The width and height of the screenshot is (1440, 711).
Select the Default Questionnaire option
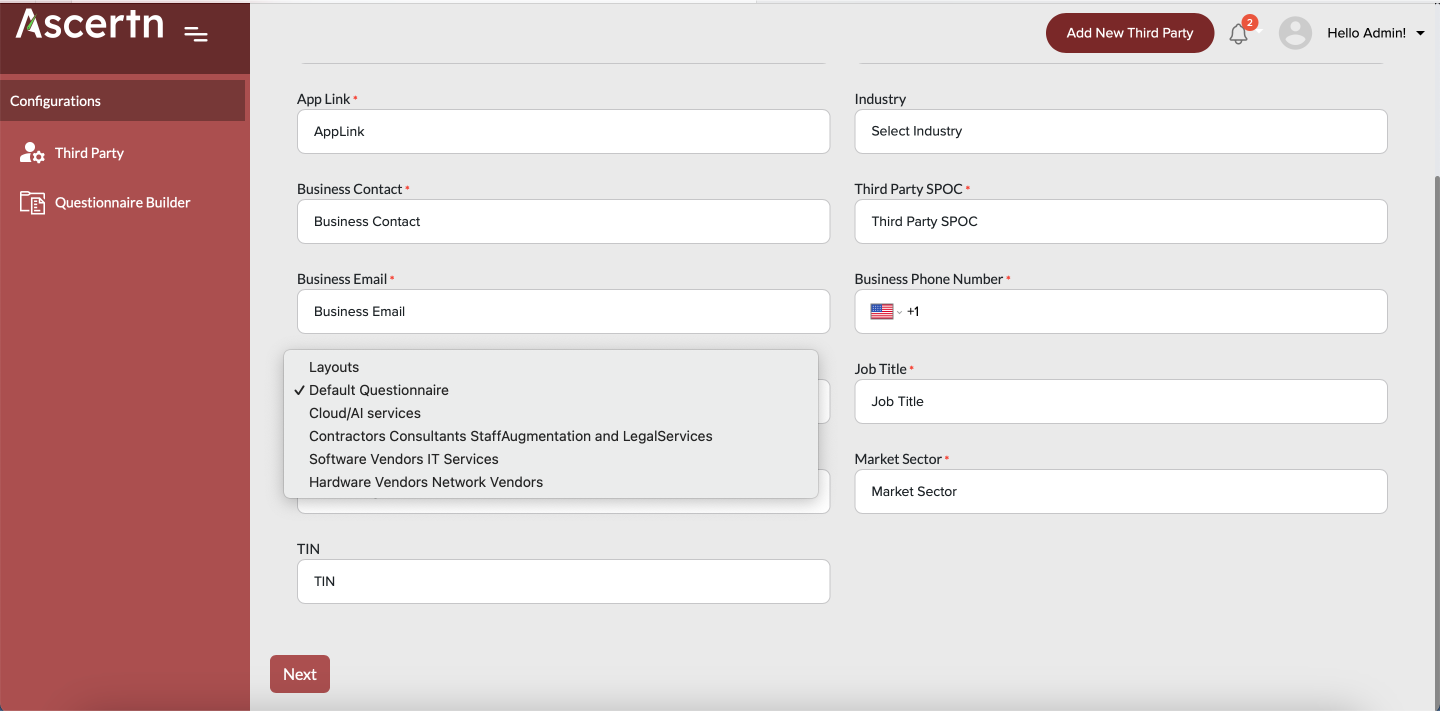pyautogui.click(x=378, y=390)
